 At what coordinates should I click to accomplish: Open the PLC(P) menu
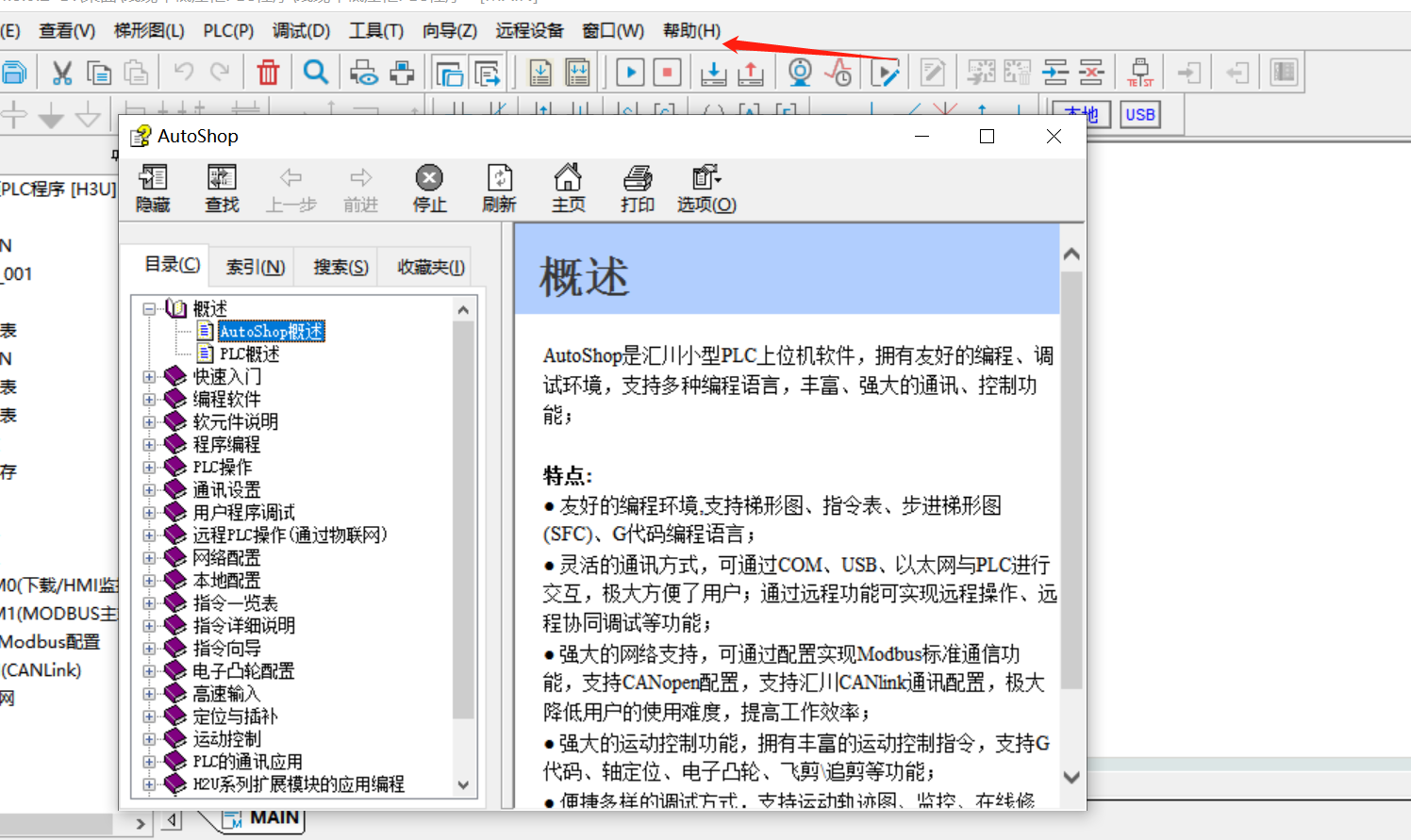(x=228, y=31)
